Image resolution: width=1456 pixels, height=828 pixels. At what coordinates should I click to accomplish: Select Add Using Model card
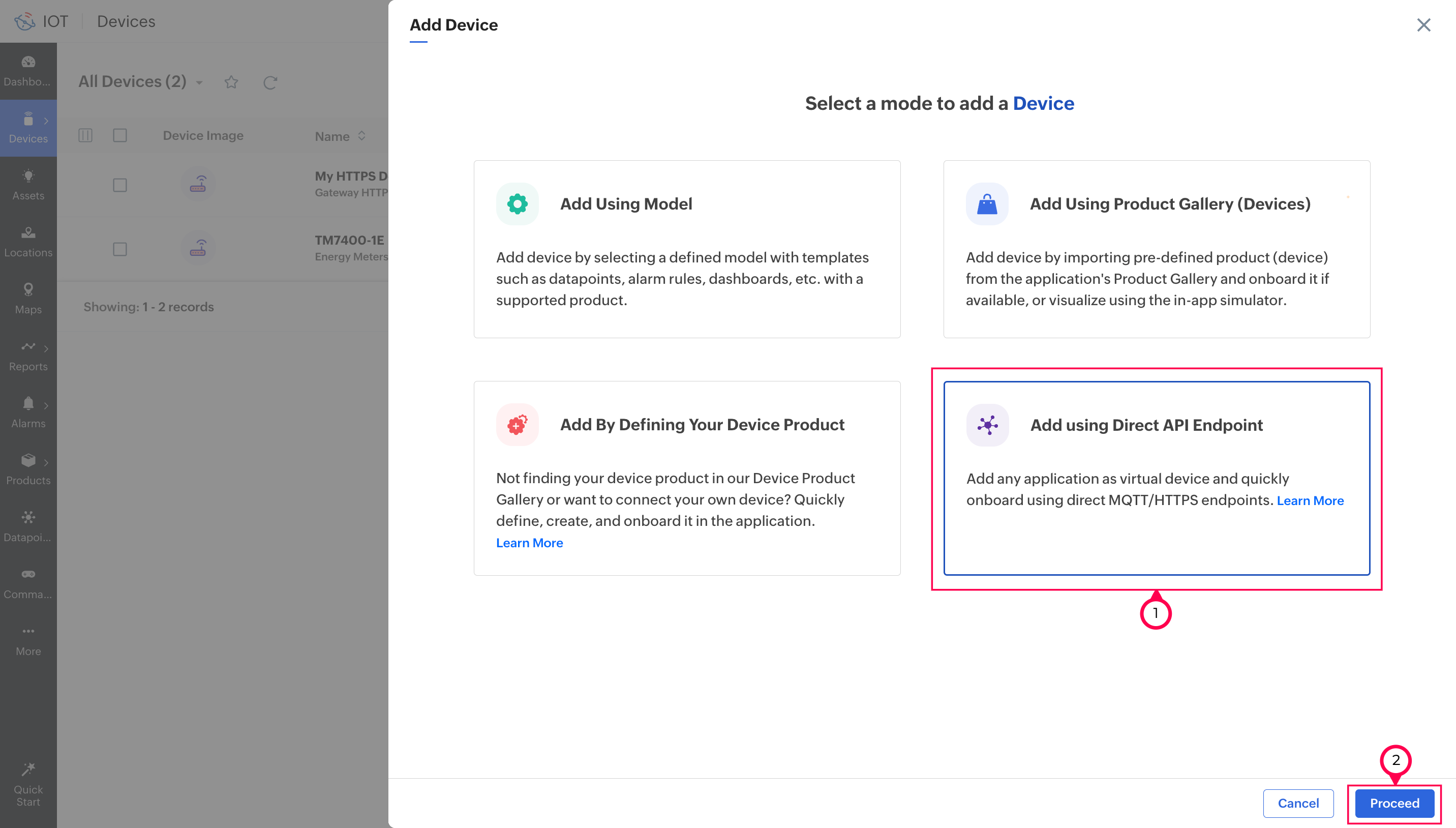[x=686, y=249]
